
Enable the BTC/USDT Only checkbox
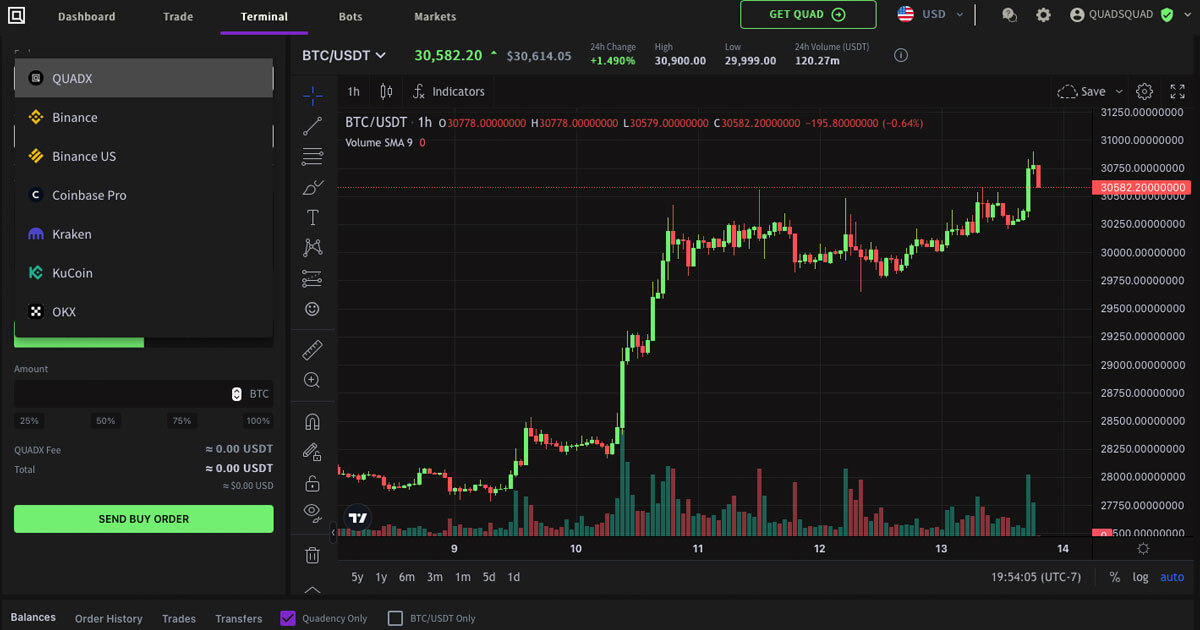click(395, 618)
